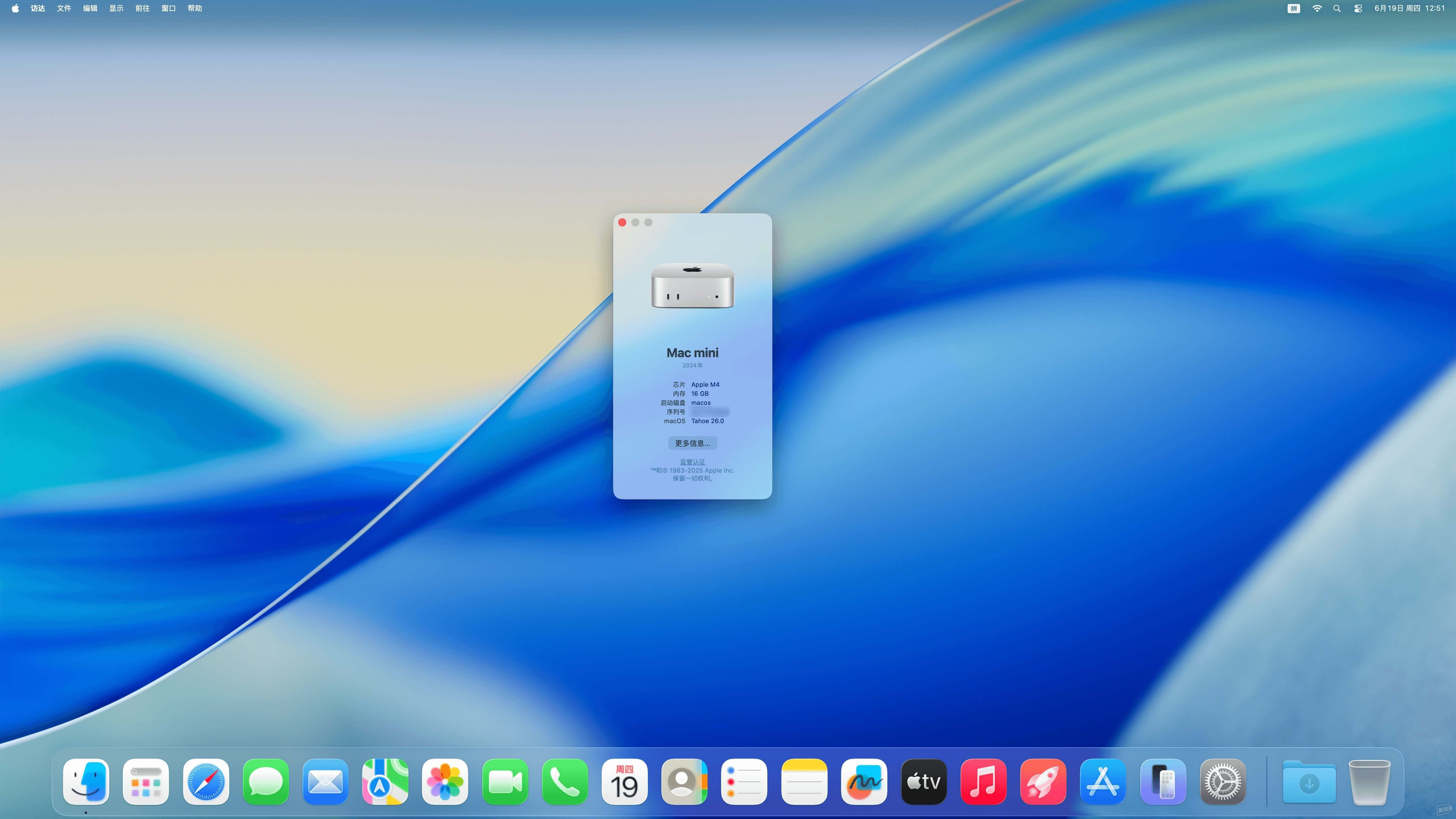Start FaceTime from the Dock

pyautogui.click(x=505, y=782)
